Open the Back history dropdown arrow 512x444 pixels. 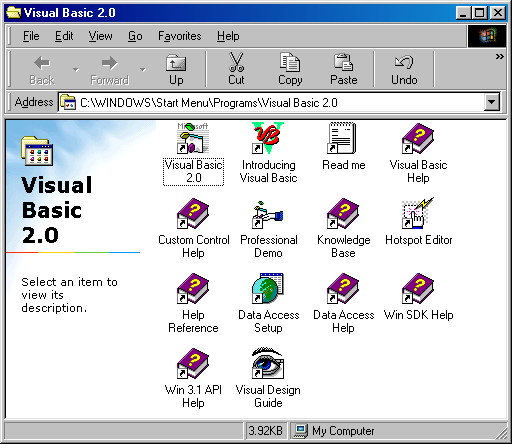coord(76,69)
